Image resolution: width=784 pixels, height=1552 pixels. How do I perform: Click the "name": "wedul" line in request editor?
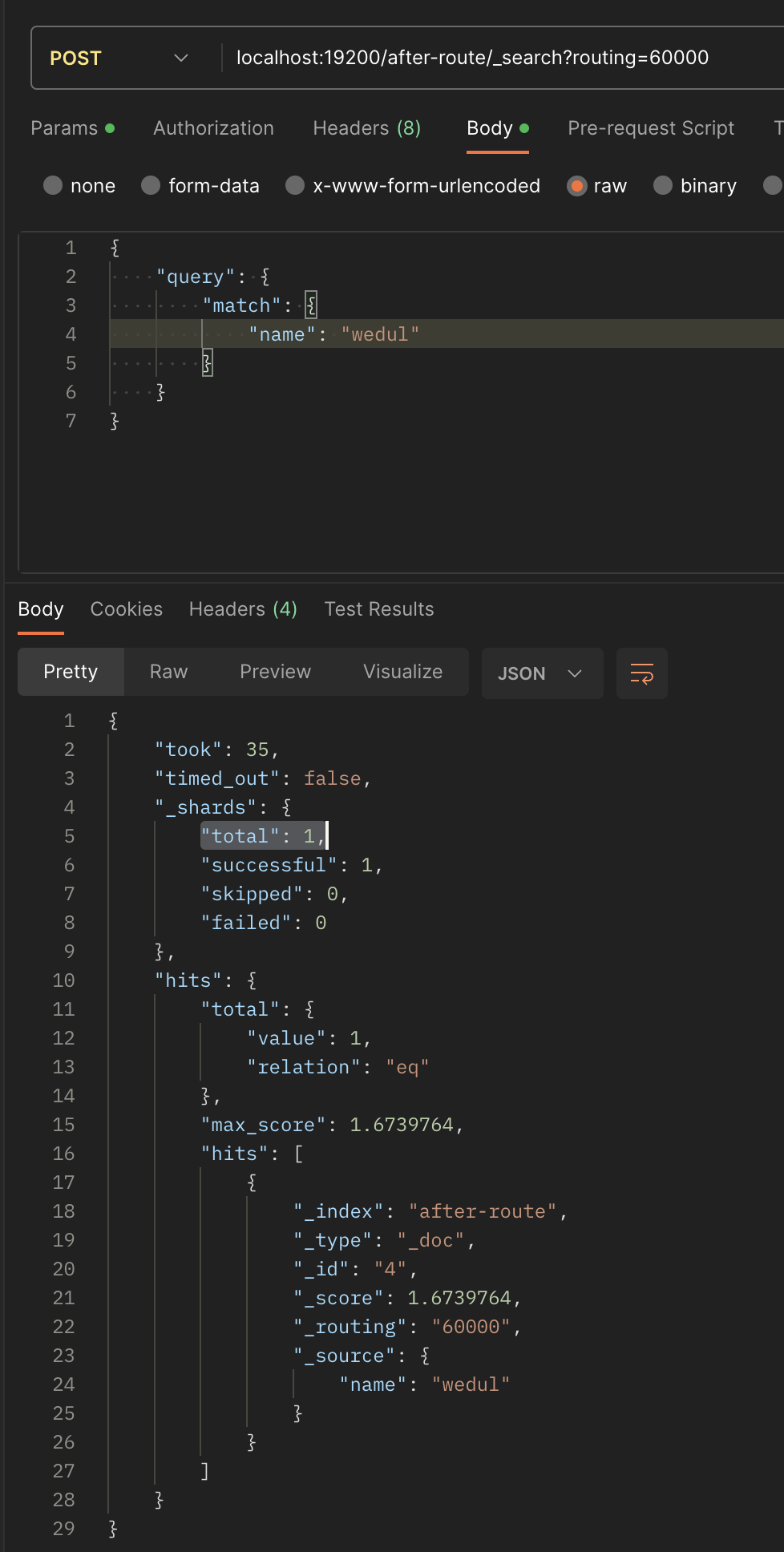334,334
